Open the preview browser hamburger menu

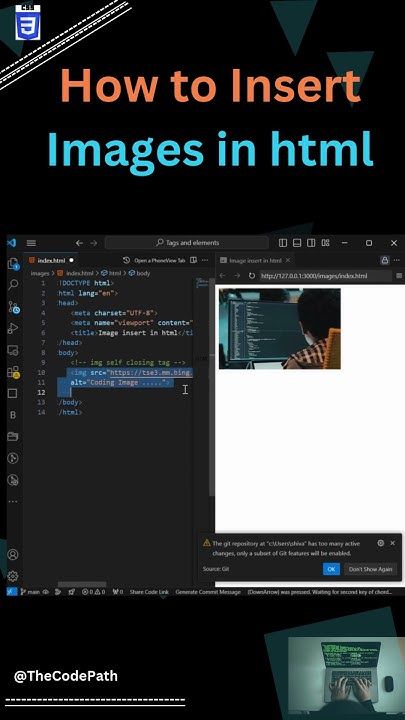tap(399, 276)
